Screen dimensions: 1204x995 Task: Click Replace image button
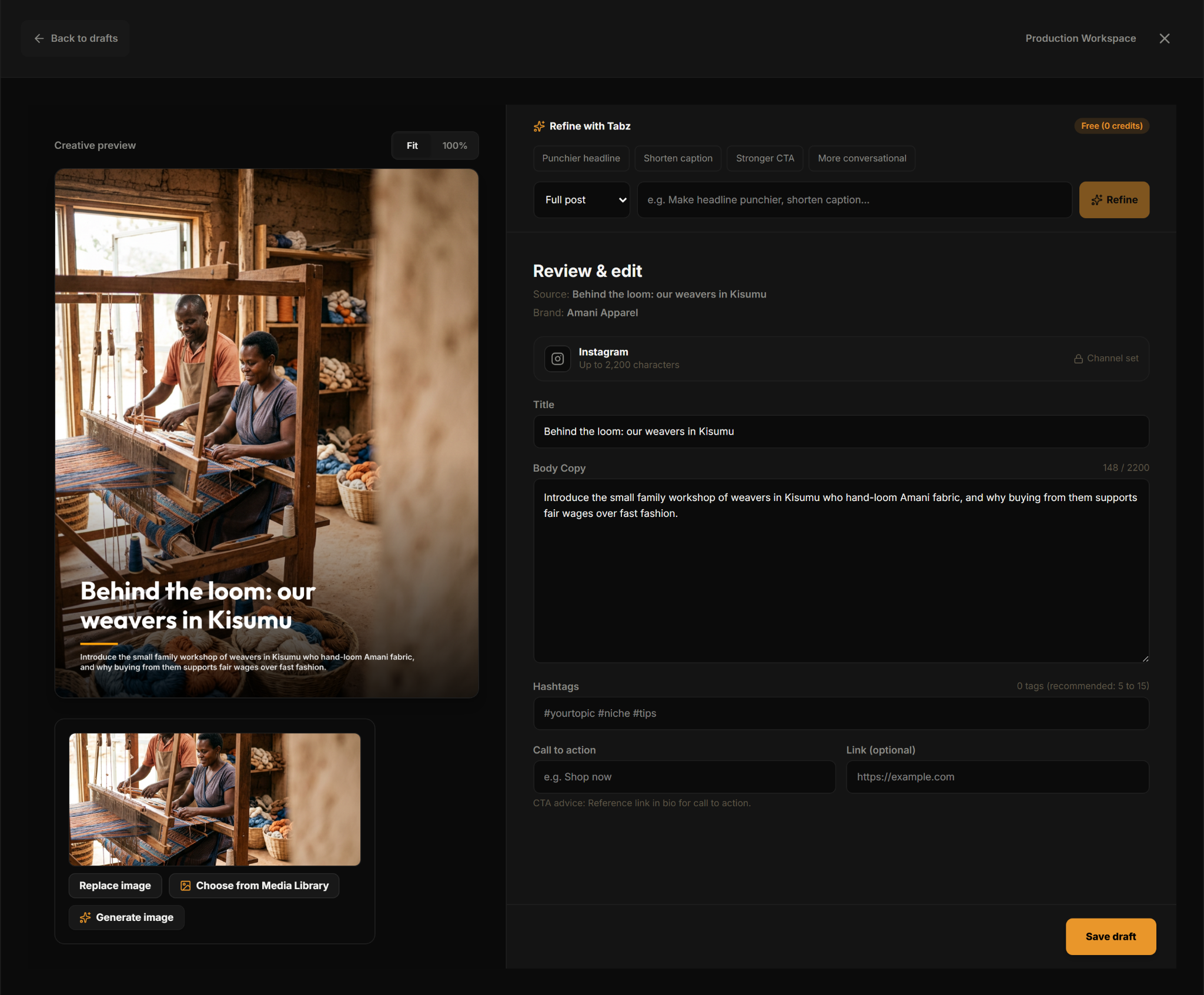115,886
